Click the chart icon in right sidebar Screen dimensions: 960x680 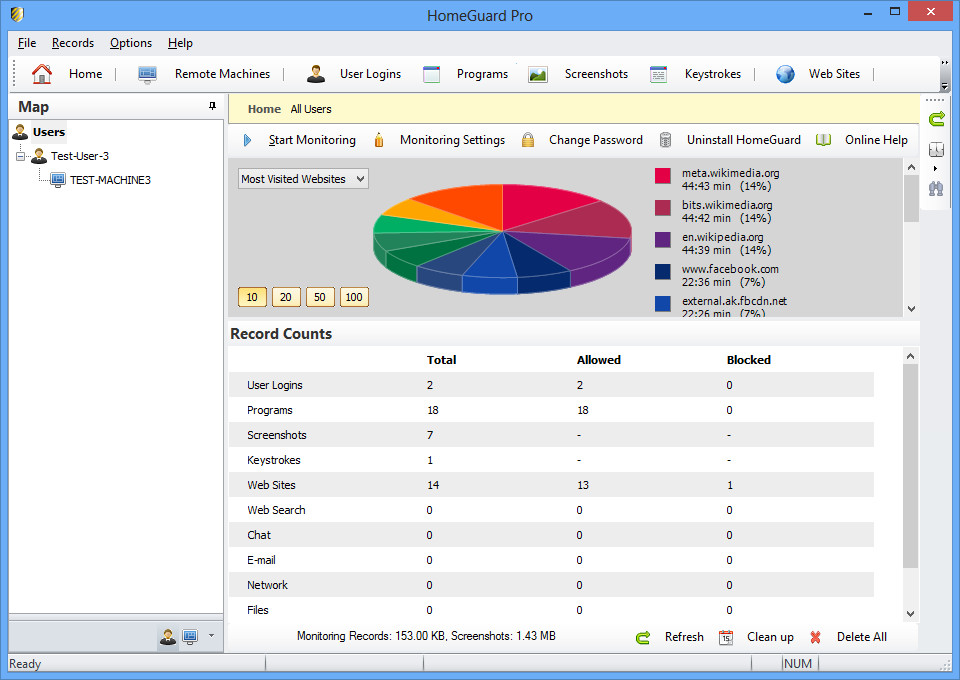click(936, 149)
